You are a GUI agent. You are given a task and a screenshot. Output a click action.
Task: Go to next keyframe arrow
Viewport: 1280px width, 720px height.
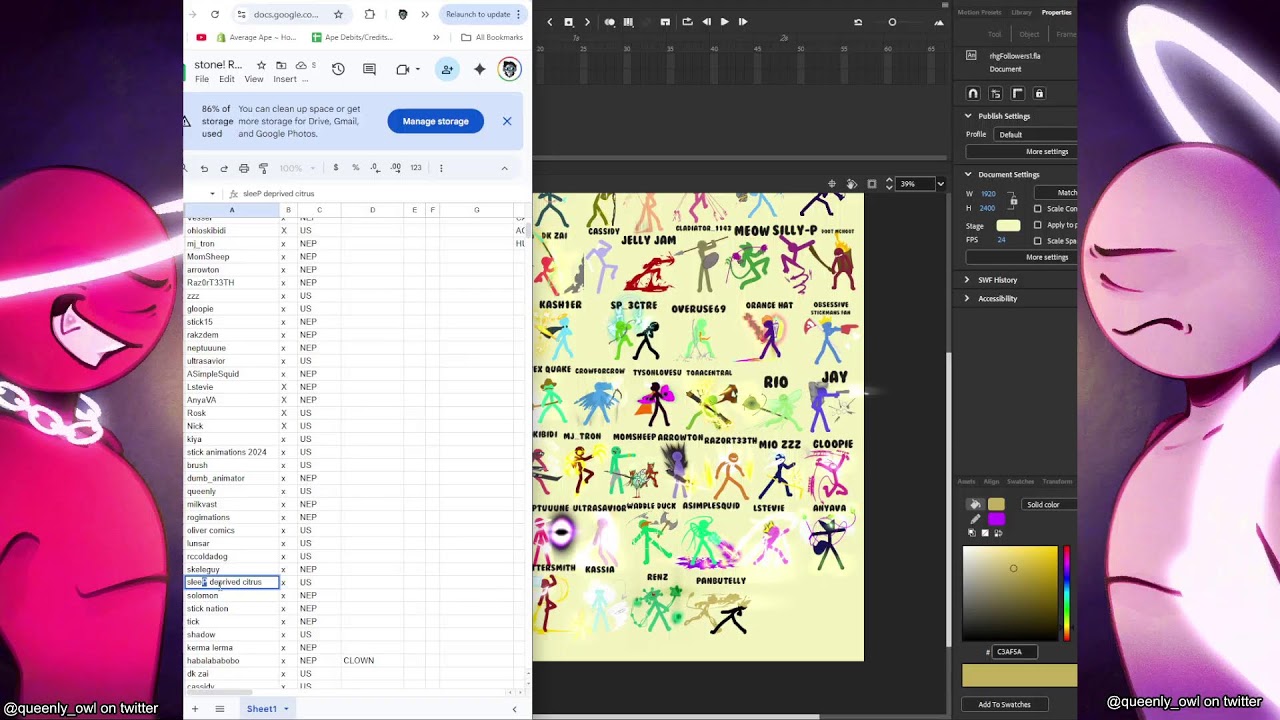[587, 22]
